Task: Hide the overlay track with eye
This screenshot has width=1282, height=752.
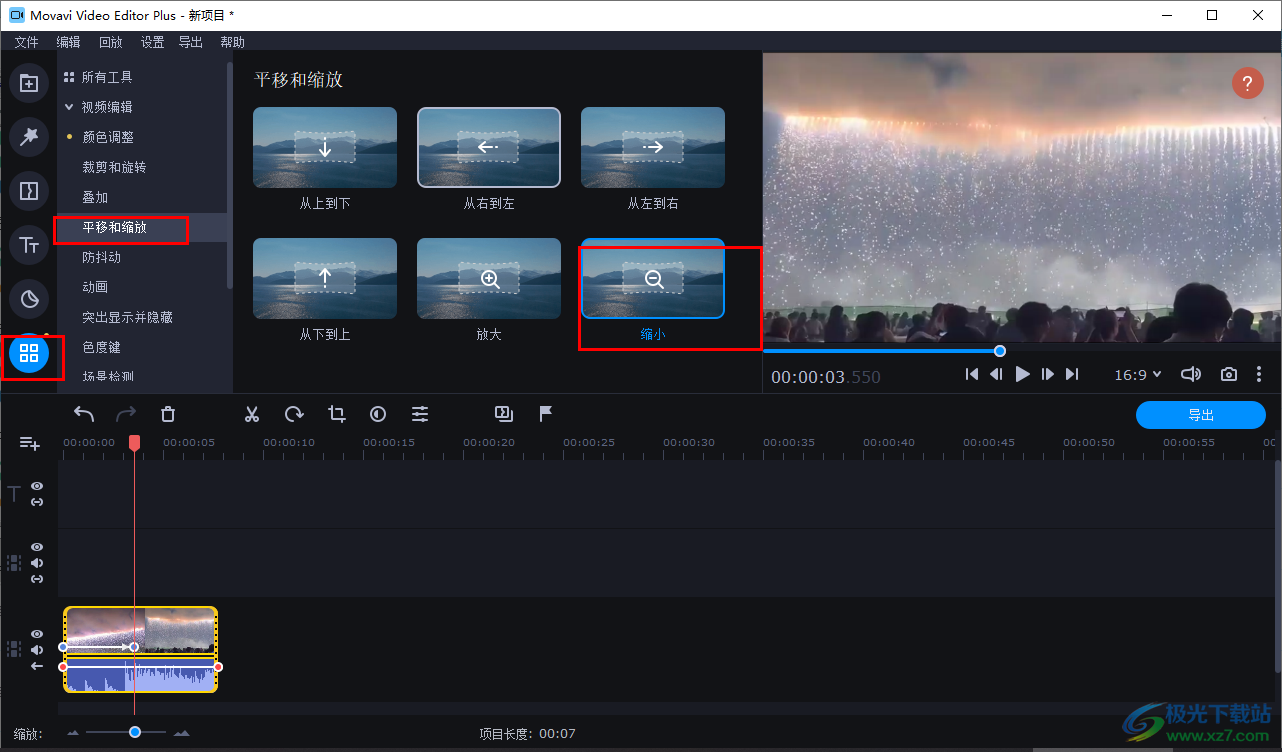Action: [x=37, y=547]
